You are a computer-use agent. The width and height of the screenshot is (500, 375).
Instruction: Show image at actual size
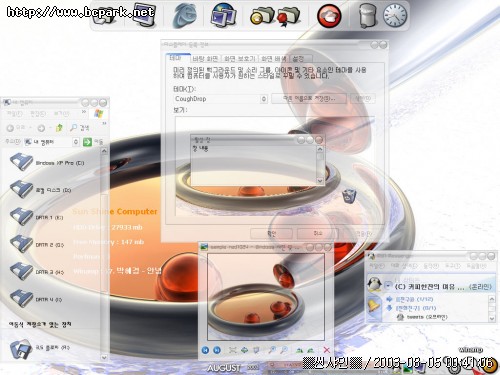point(244,350)
